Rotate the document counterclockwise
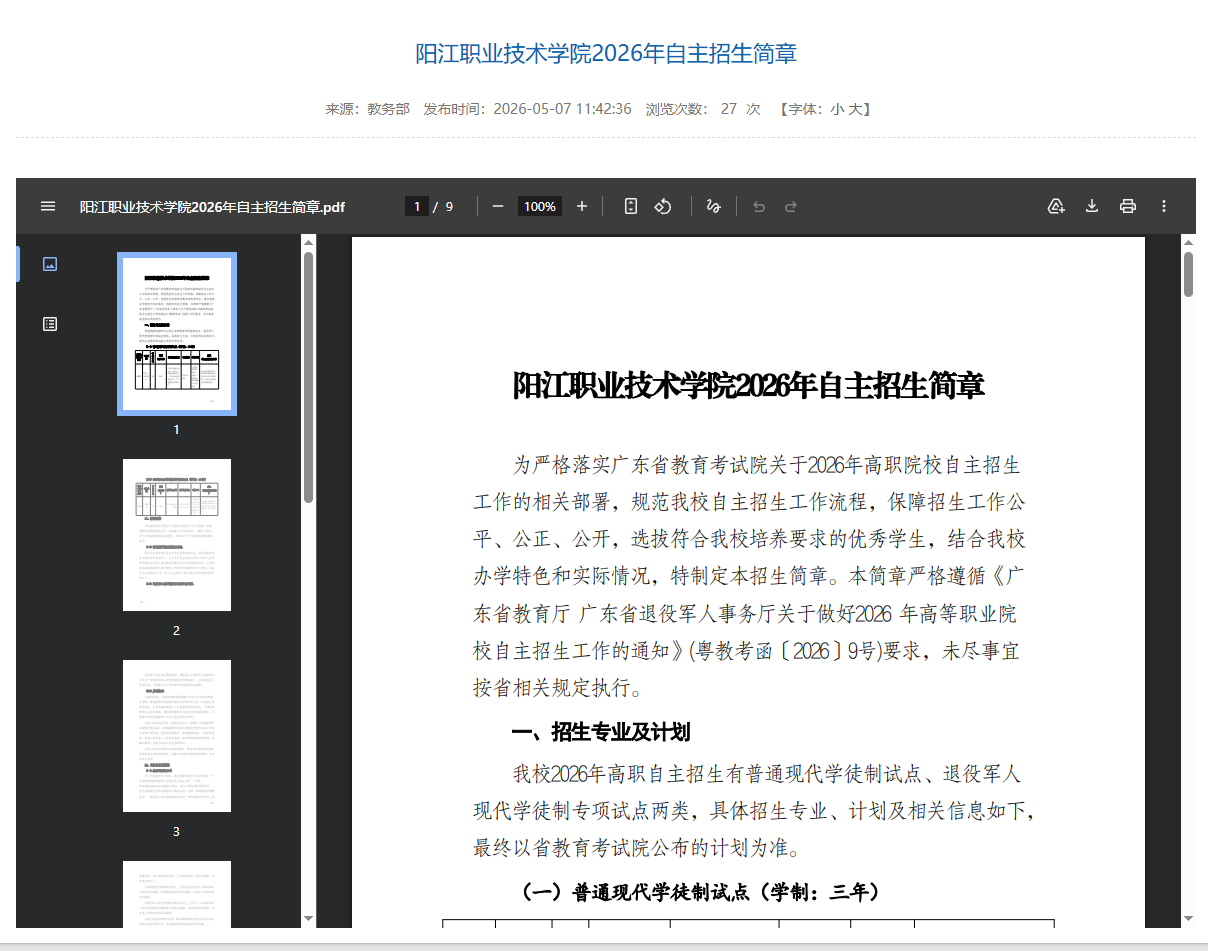Viewport: 1208px width, 951px height. [662, 206]
